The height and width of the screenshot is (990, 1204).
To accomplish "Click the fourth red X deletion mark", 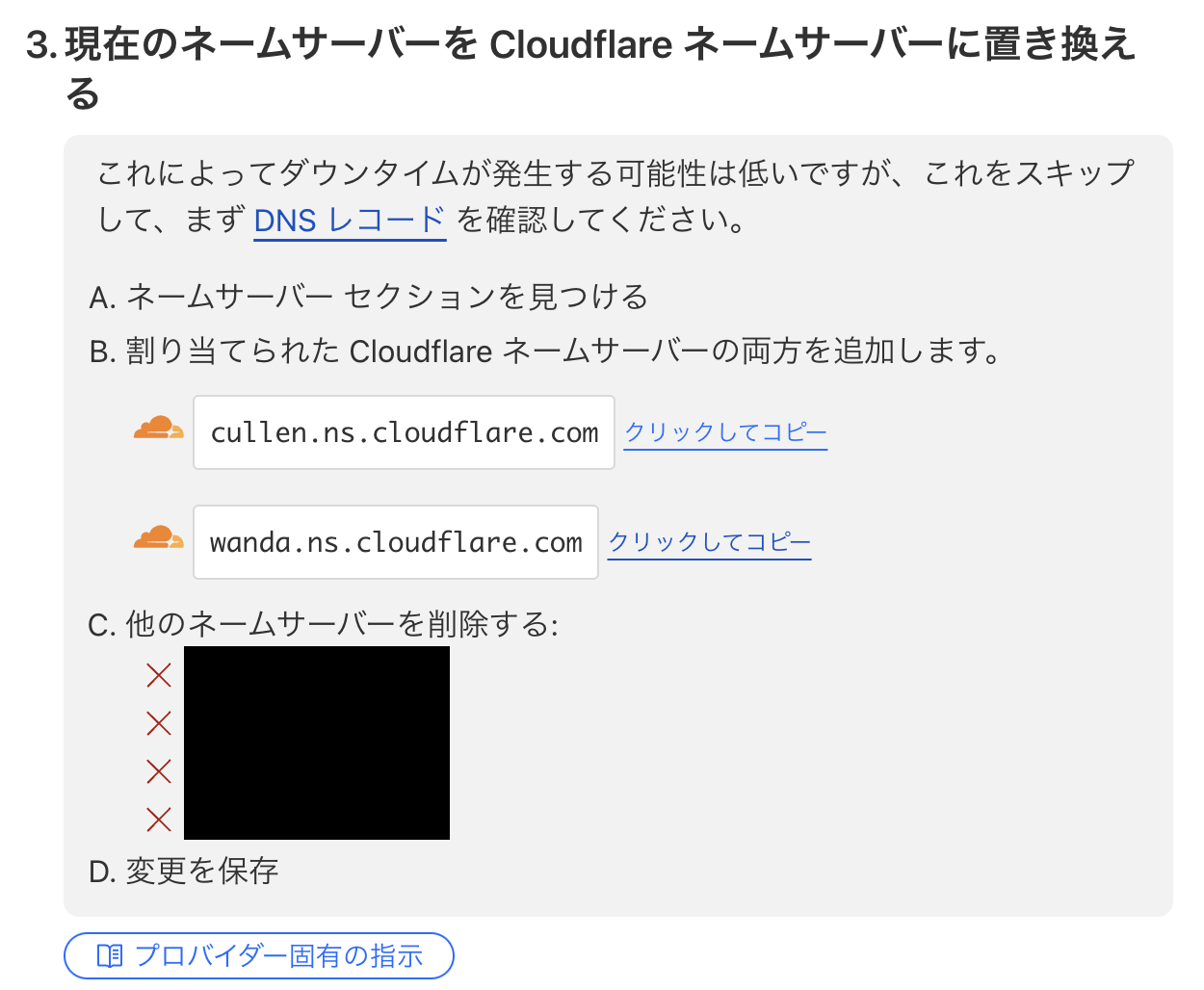I will 157,820.
